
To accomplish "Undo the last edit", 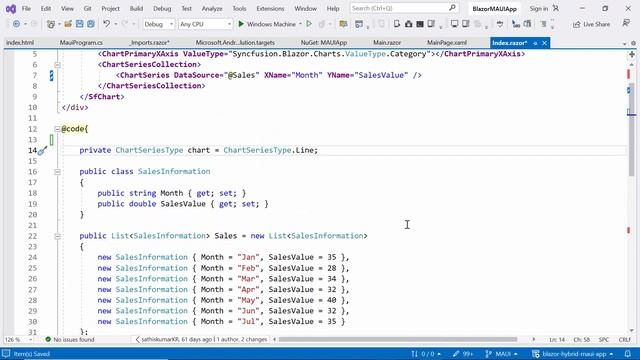I will pyautogui.click(x=106, y=24).
